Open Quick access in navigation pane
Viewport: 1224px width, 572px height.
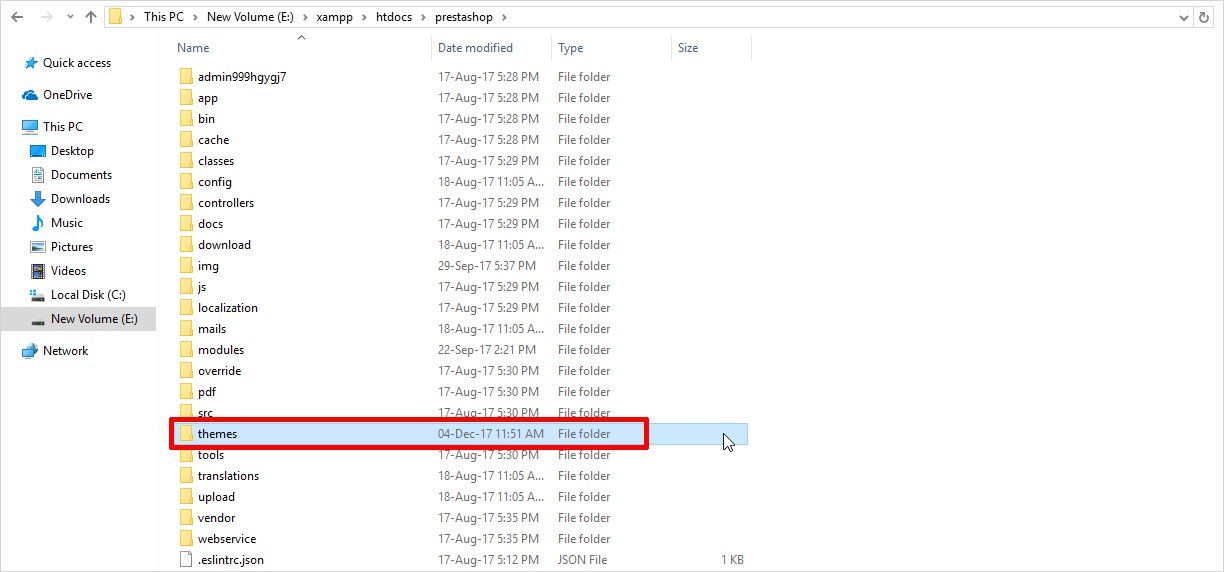[x=78, y=63]
